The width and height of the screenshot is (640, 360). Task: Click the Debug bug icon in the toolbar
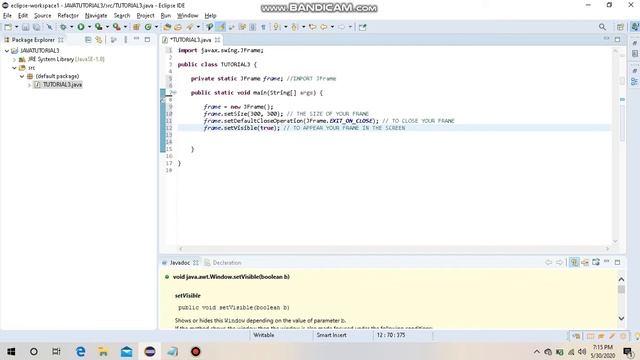click(x=63, y=27)
